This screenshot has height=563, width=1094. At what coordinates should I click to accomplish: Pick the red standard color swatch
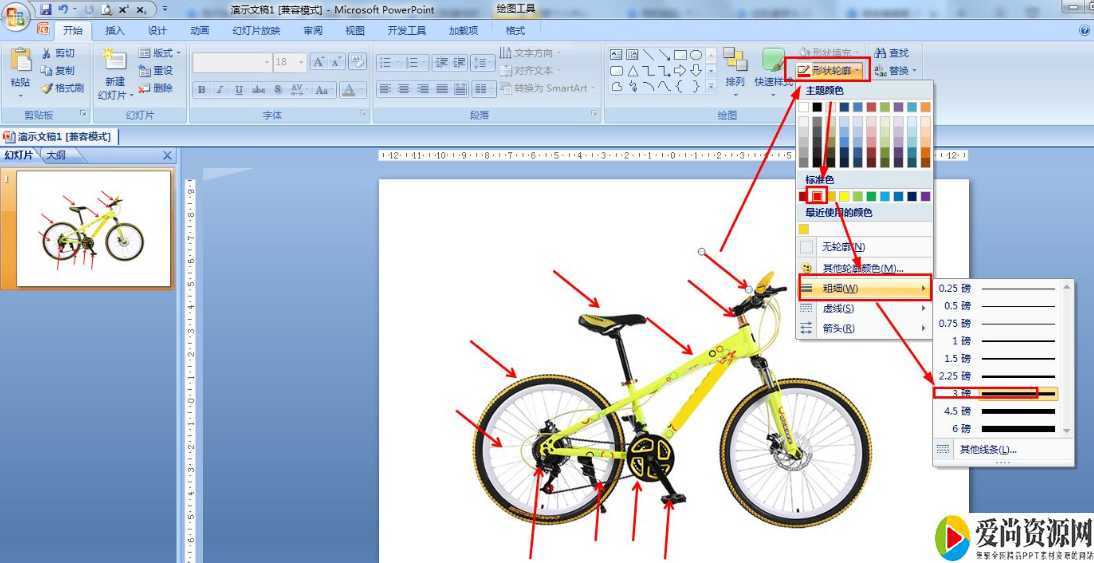click(x=817, y=196)
